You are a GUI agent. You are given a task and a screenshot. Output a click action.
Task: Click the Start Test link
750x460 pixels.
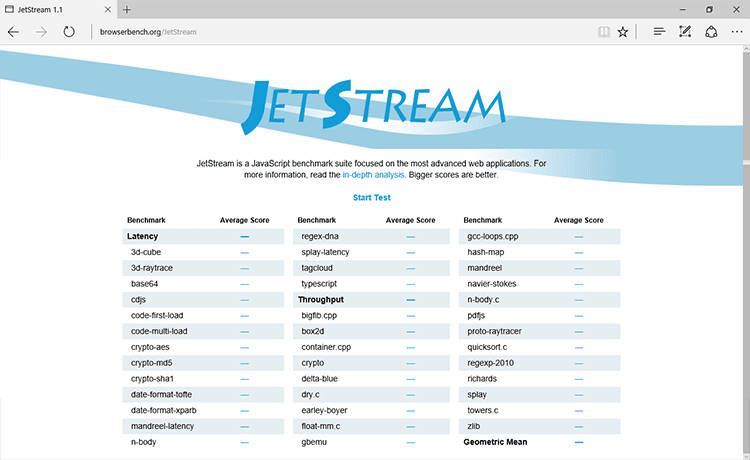(x=372, y=197)
